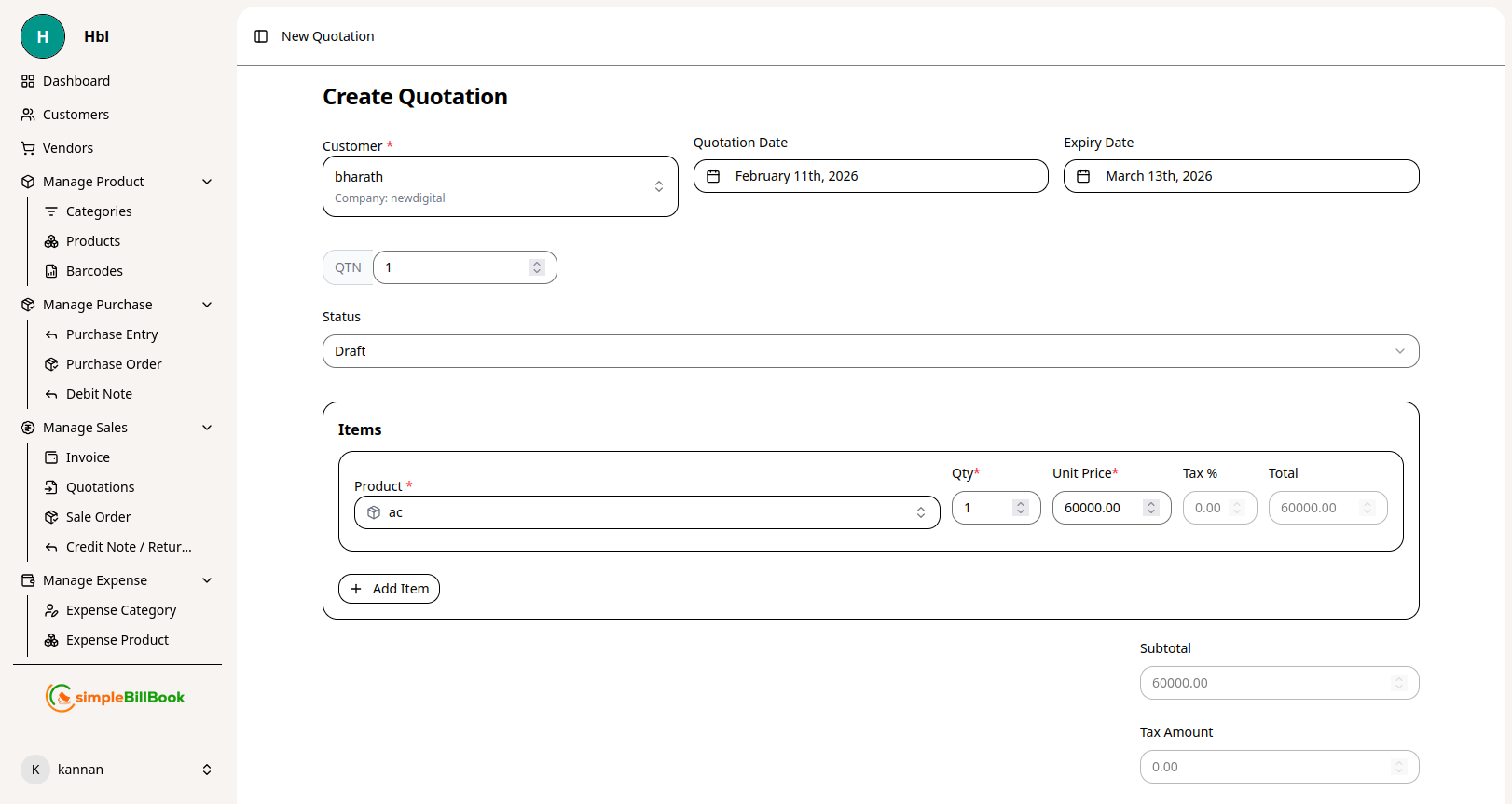Open the Invoice page link
1512x804 pixels.
pyautogui.click(x=88, y=457)
